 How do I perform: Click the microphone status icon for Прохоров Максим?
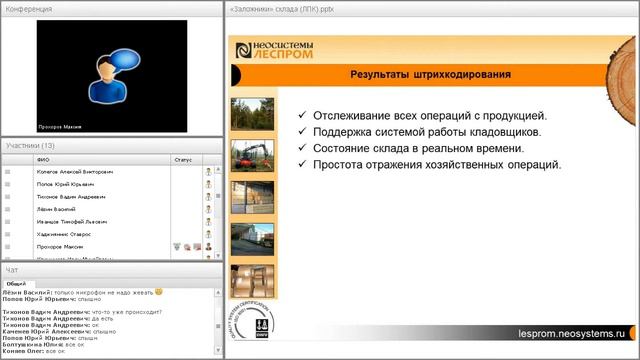tap(177, 247)
